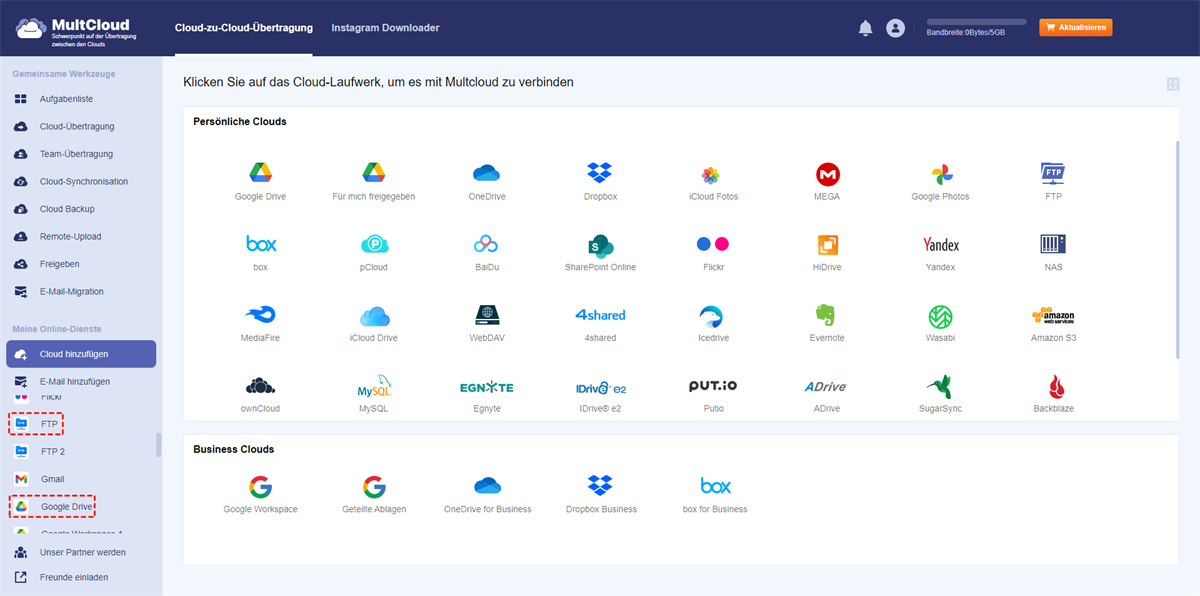Click Unser Partner werden link
This screenshot has width=1200, height=596.
81,552
